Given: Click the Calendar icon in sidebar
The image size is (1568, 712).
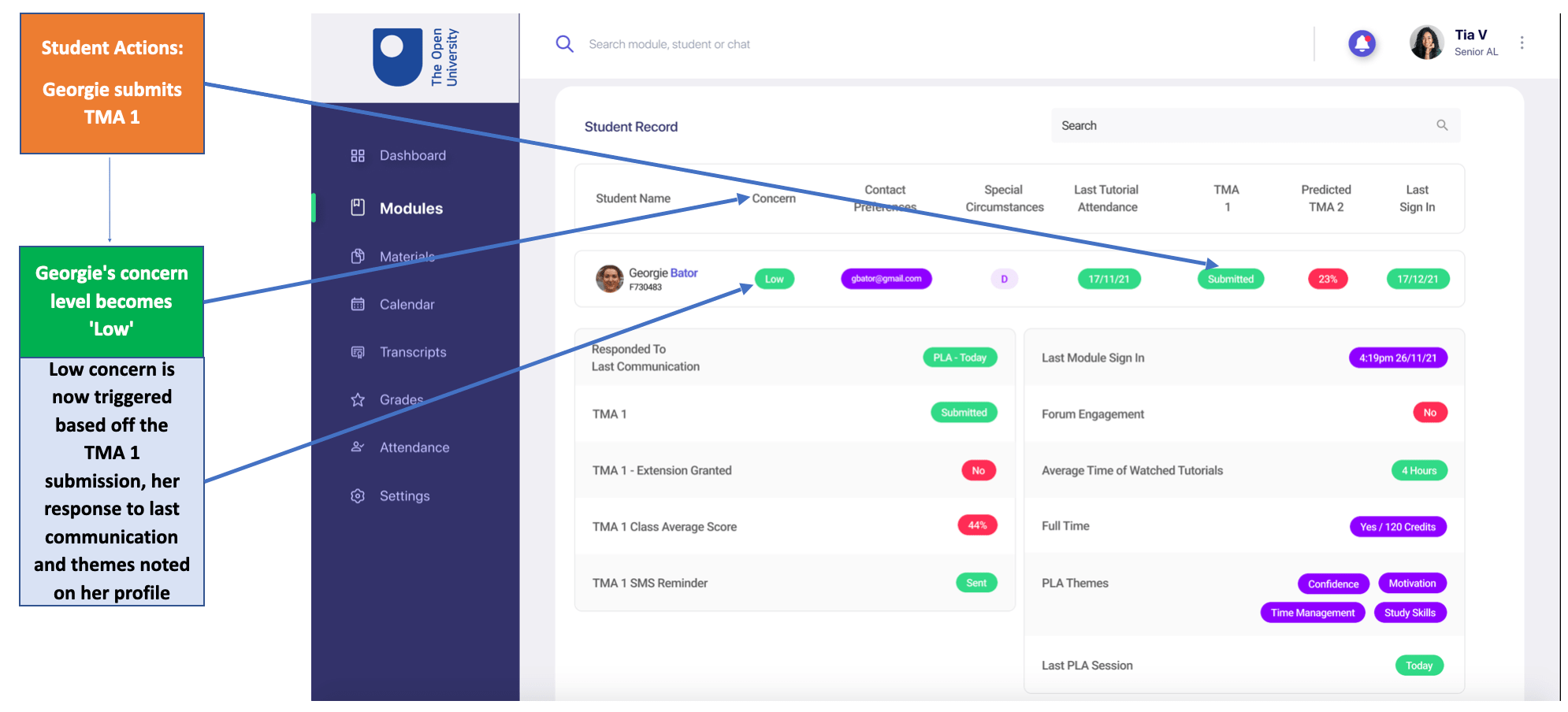Looking at the screenshot, I should pyautogui.click(x=358, y=305).
